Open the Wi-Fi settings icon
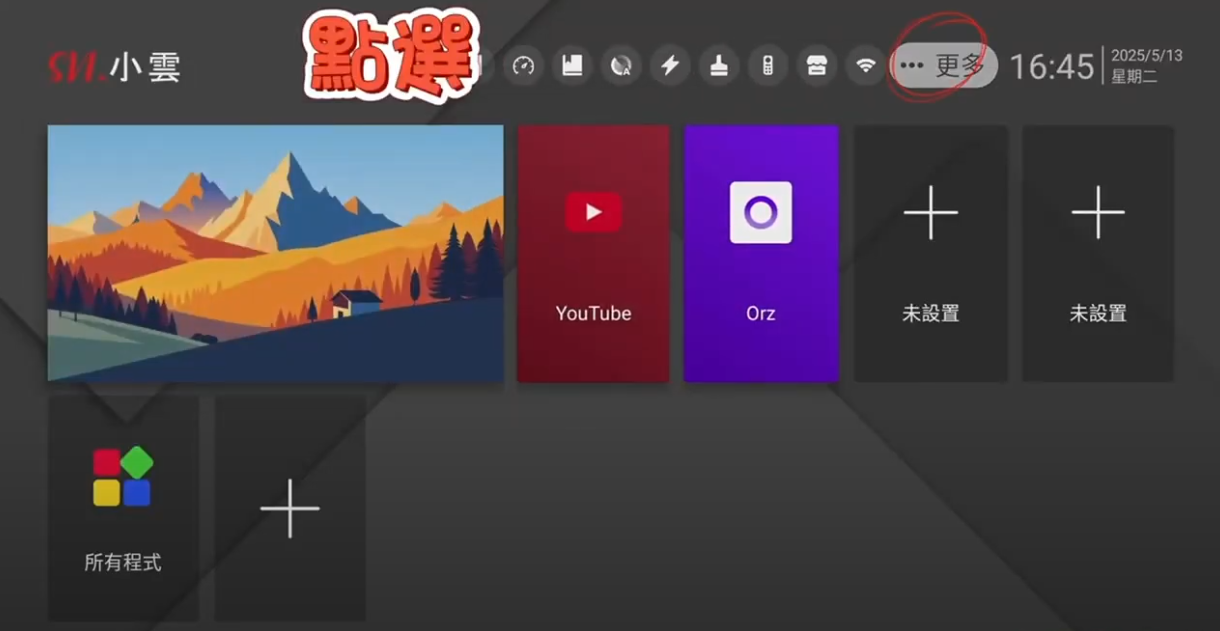 click(866, 67)
